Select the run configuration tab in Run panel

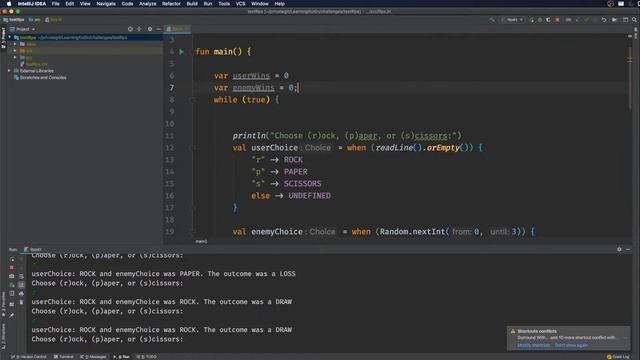pos(33,249)
